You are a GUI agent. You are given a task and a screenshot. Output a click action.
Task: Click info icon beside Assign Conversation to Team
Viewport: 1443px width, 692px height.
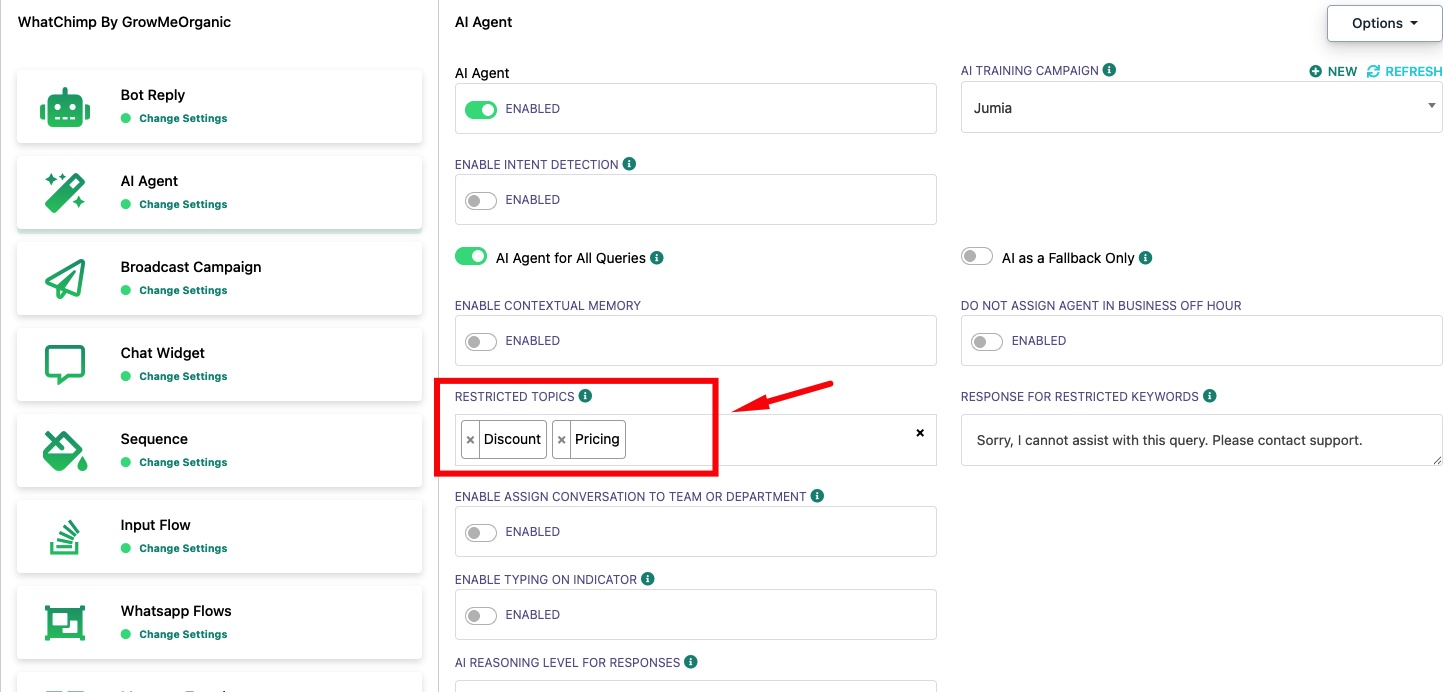coord(817,496)
